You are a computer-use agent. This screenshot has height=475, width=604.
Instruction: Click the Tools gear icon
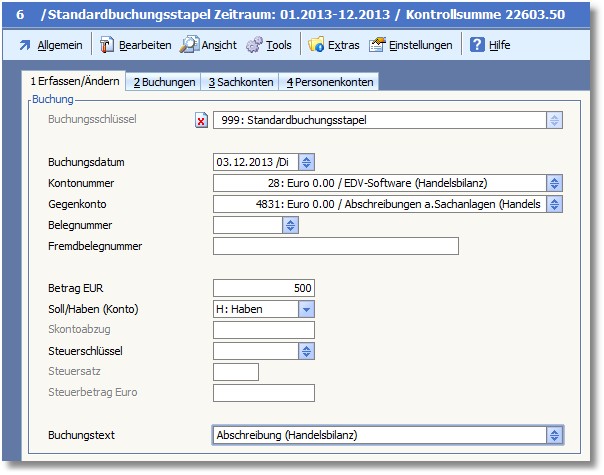click(254, 45)
